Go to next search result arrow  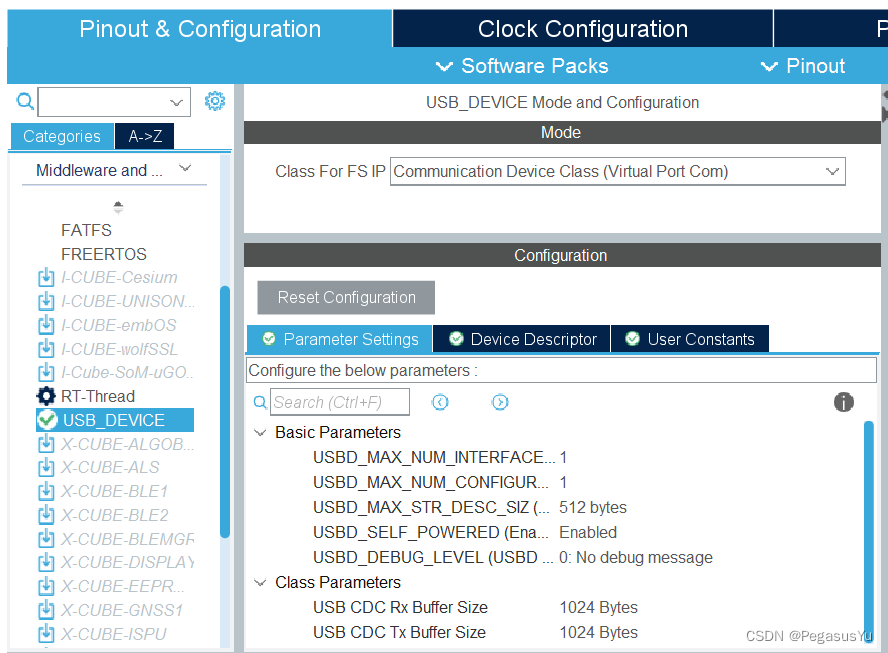pos(500,402)
